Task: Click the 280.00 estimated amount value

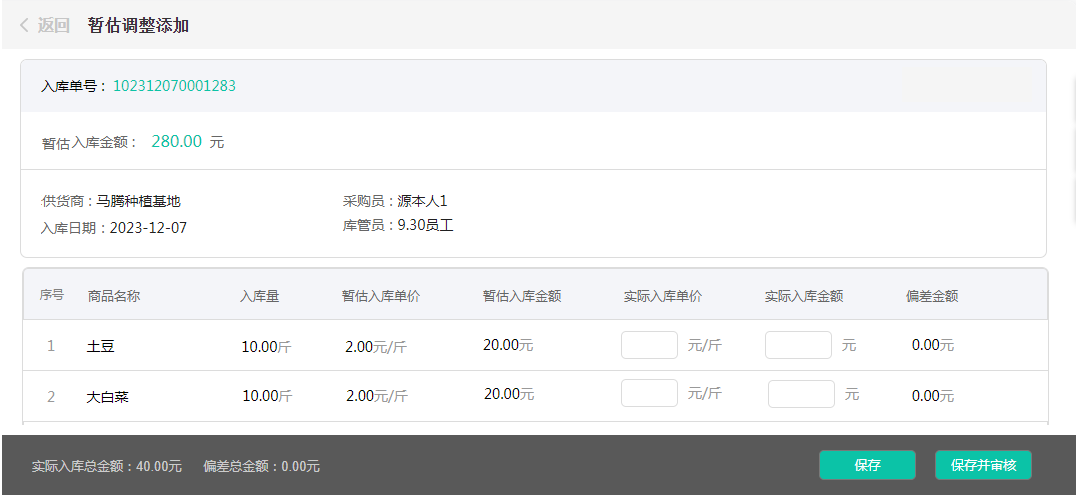Action: 177,142
